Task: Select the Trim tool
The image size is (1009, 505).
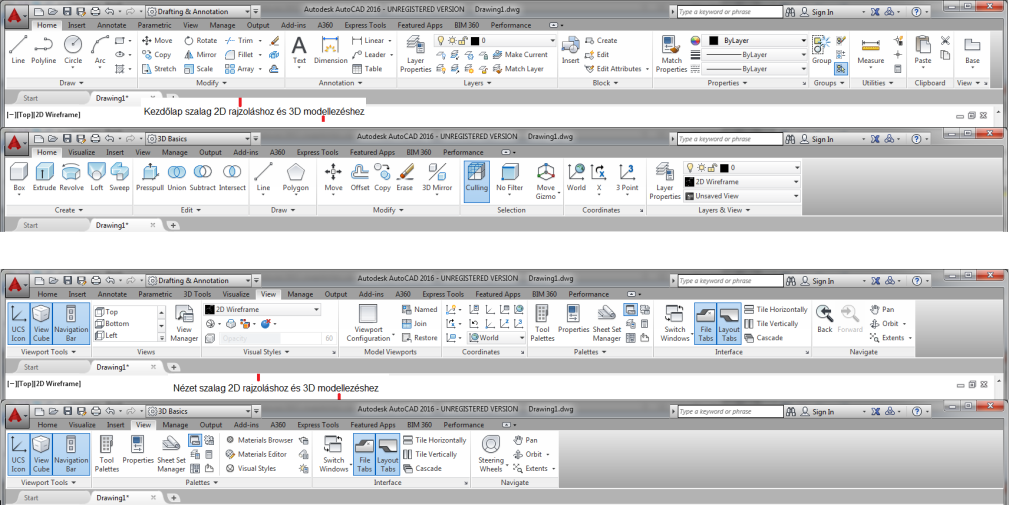Action: (x=239, y=41)
